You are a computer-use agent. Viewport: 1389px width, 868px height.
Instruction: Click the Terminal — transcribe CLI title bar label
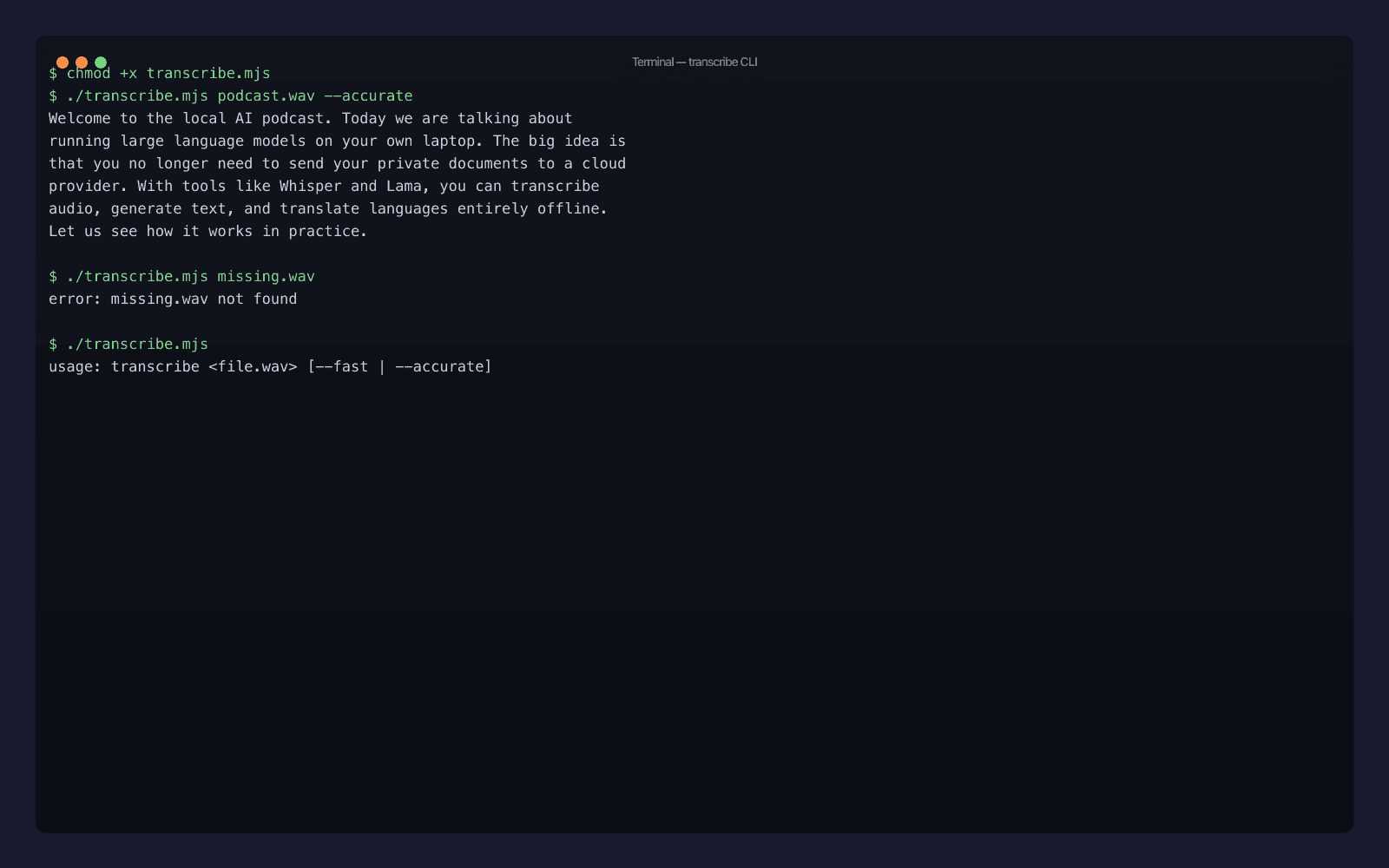694,62
